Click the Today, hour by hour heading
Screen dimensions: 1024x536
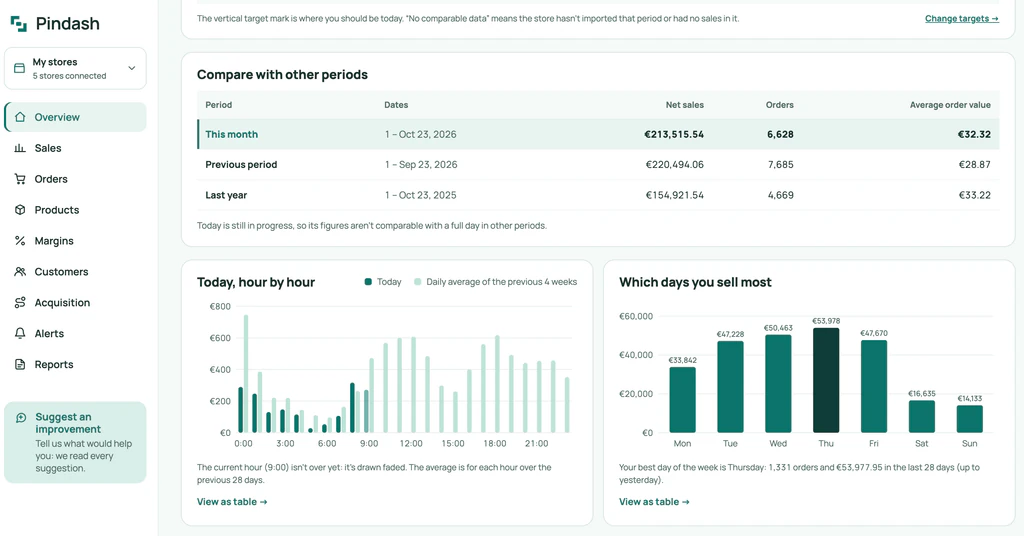256,282
